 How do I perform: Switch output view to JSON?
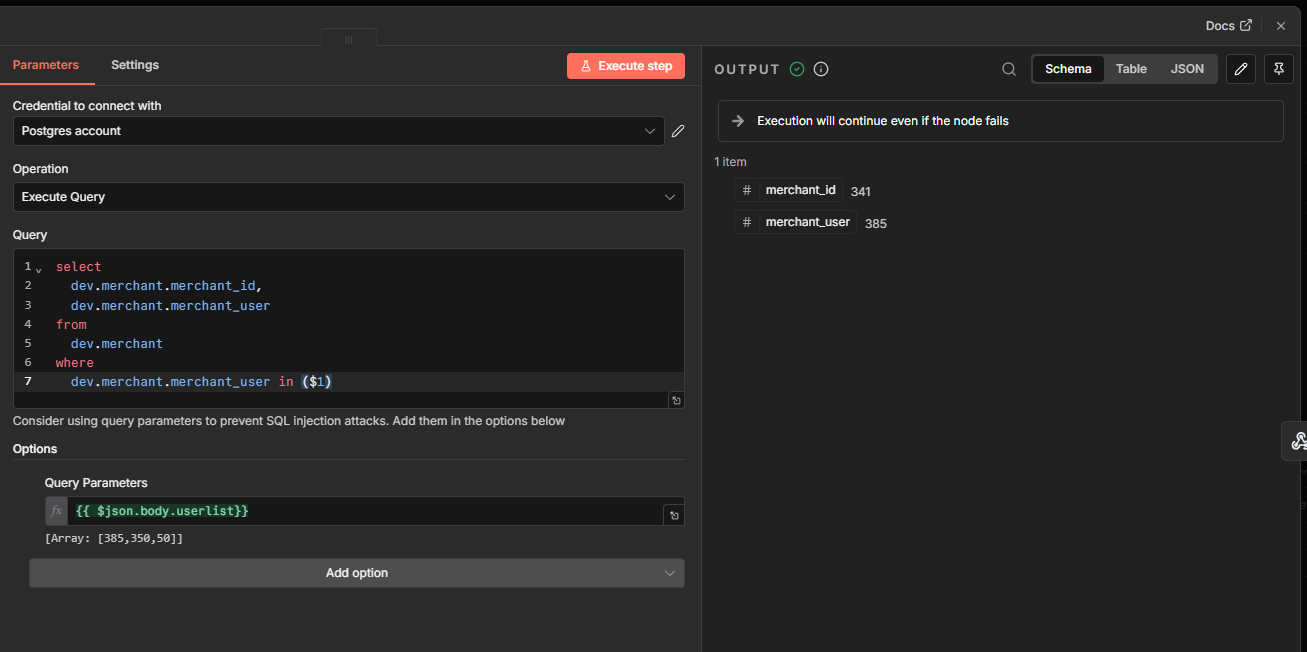1187,69
